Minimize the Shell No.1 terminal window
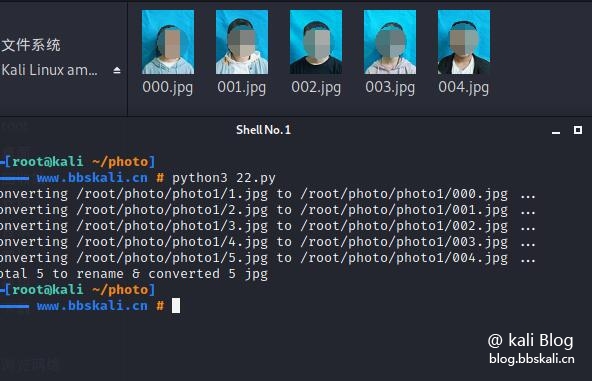592x381 pixels. 556,132
